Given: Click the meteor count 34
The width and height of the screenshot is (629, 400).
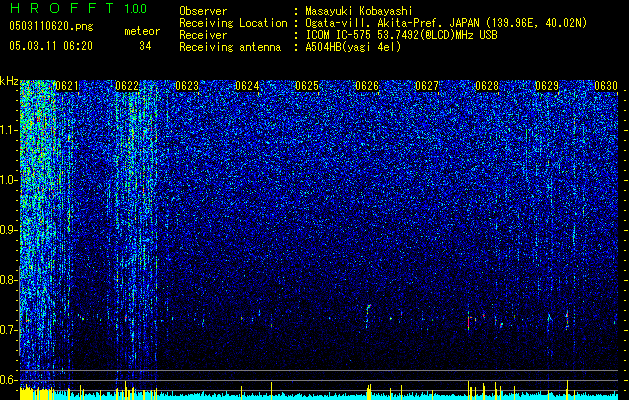Looking at the screenshot, I should click(145, 46).
